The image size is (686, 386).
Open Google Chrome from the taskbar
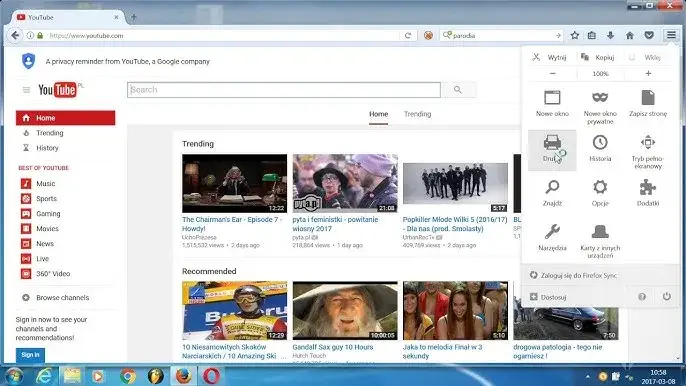click(128, 376)
